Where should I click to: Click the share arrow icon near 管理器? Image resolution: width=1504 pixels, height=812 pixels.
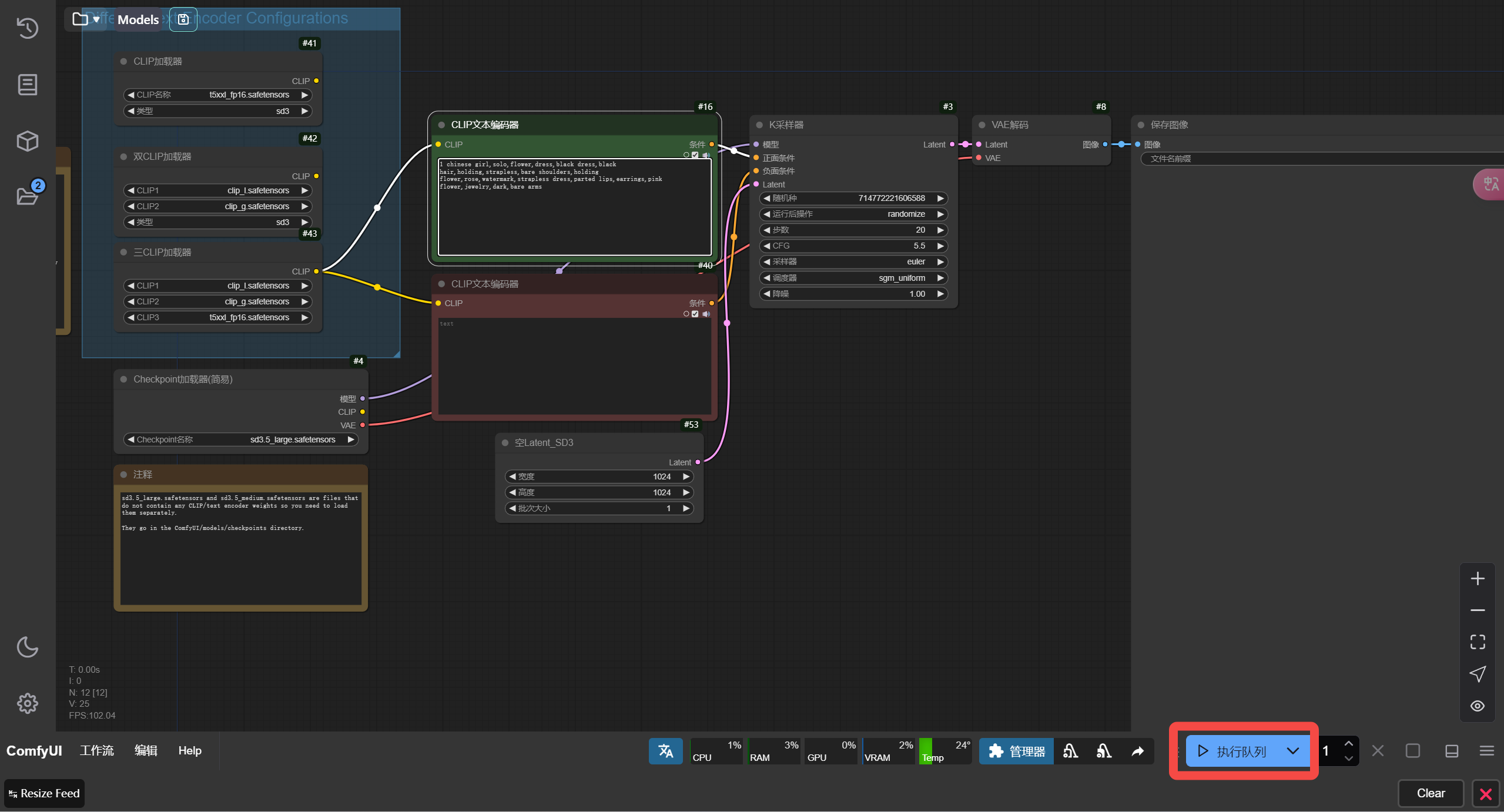[x=1138, y=751]
